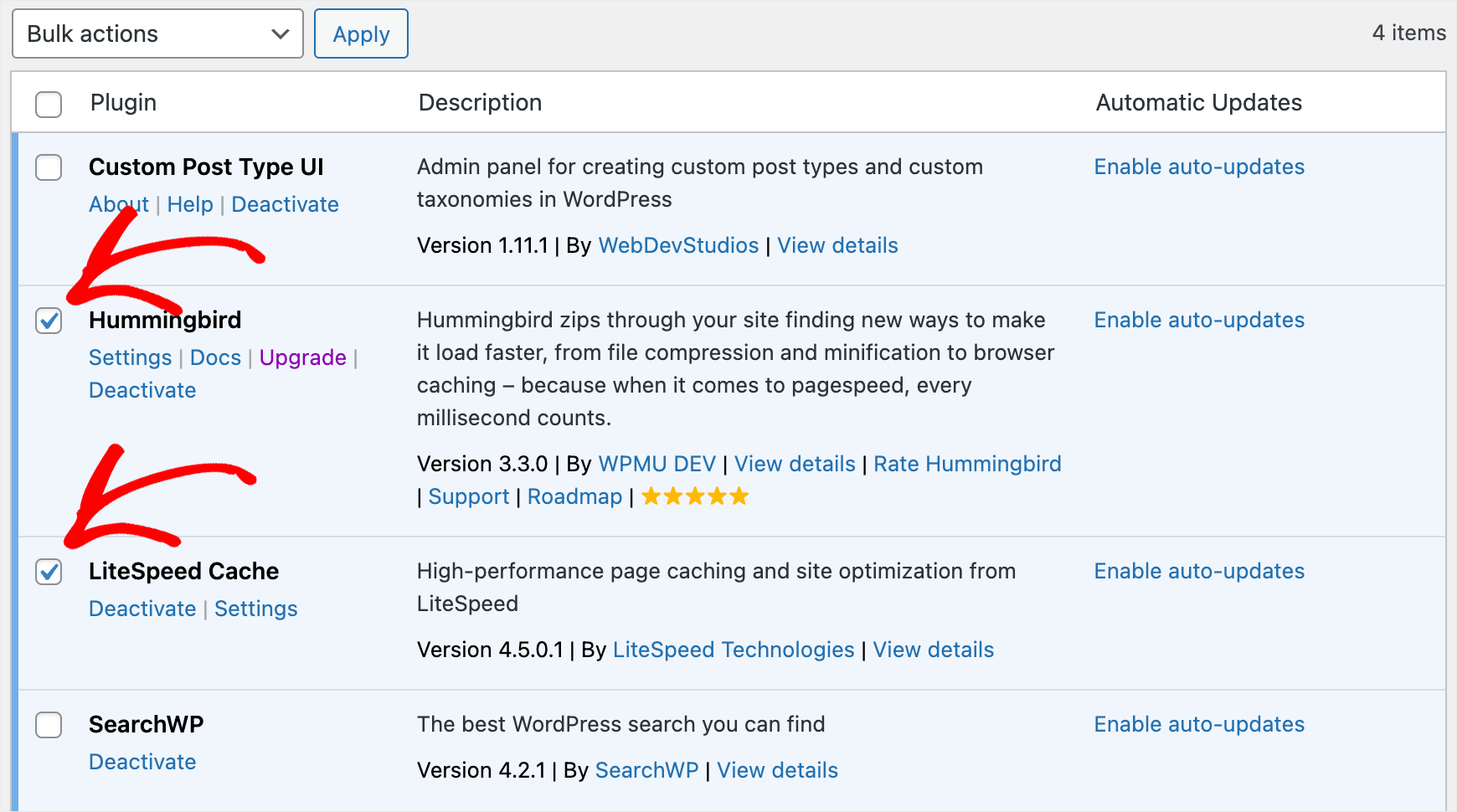Click the Hummingbird Upgrade link
Viewport: 1457px width, 812px height.
302,357
